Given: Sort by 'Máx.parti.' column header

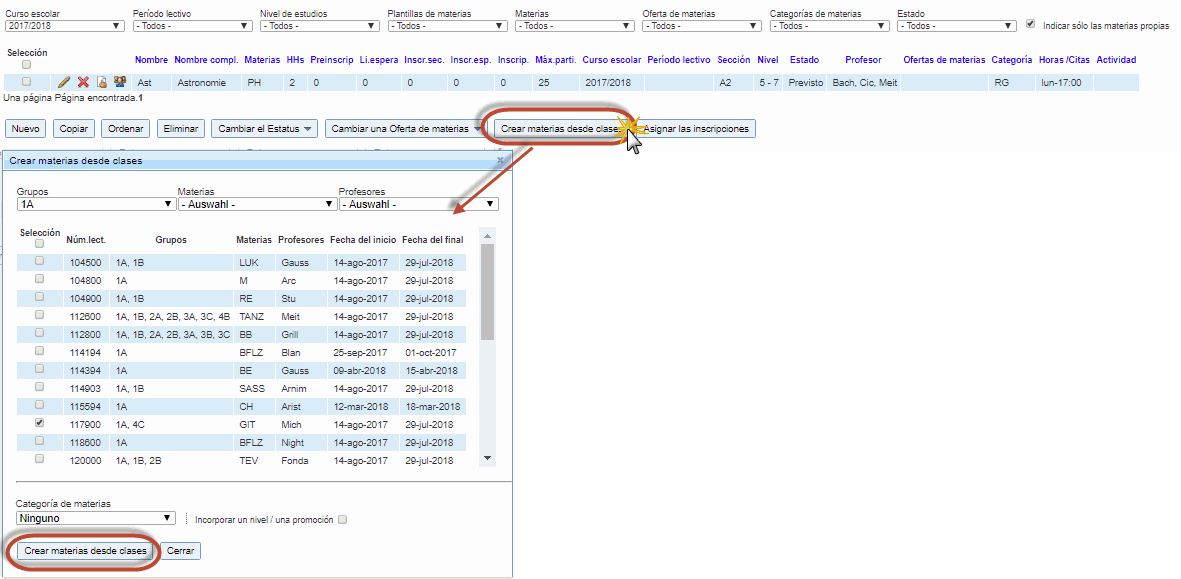Looking at the screenshot, I should (x=555, y=59).
